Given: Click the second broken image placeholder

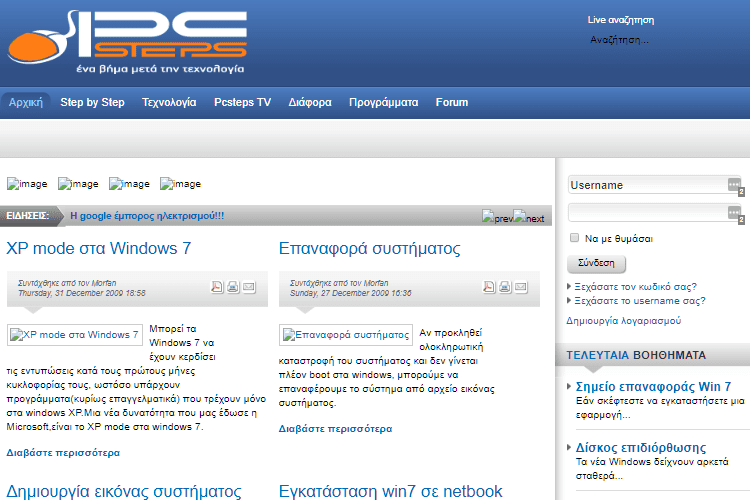Looking at the screenshot, I should point(78,184).
